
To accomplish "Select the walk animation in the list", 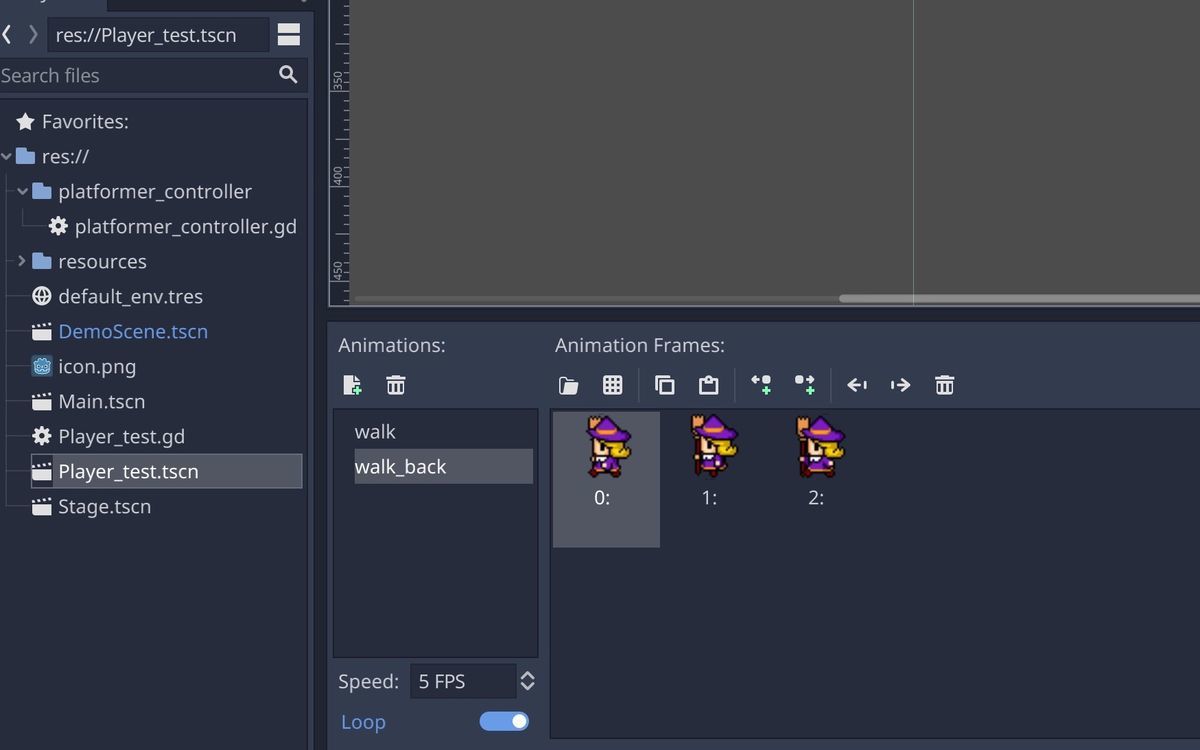I will [375, 431].
